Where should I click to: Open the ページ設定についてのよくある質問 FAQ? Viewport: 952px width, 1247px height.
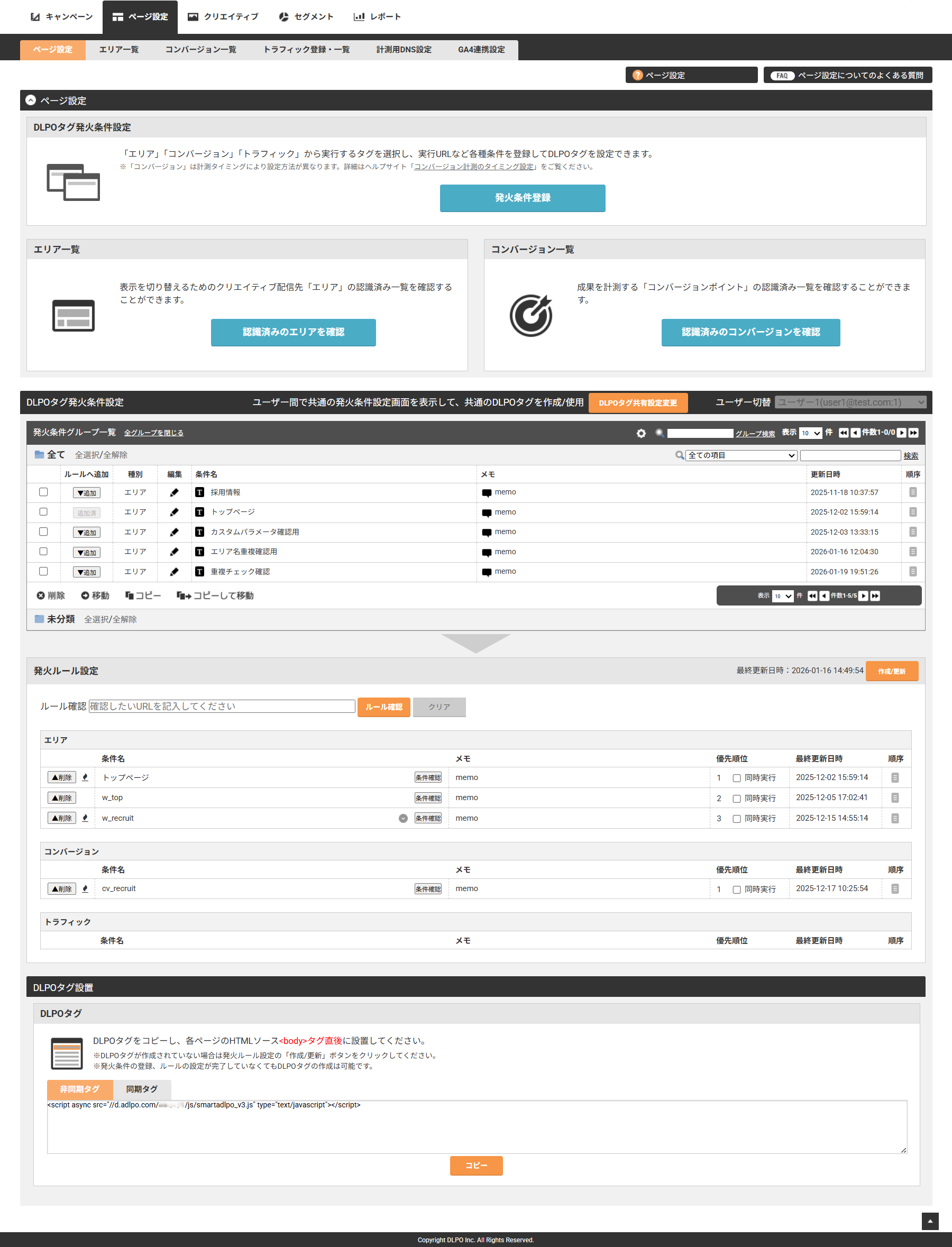848,75
